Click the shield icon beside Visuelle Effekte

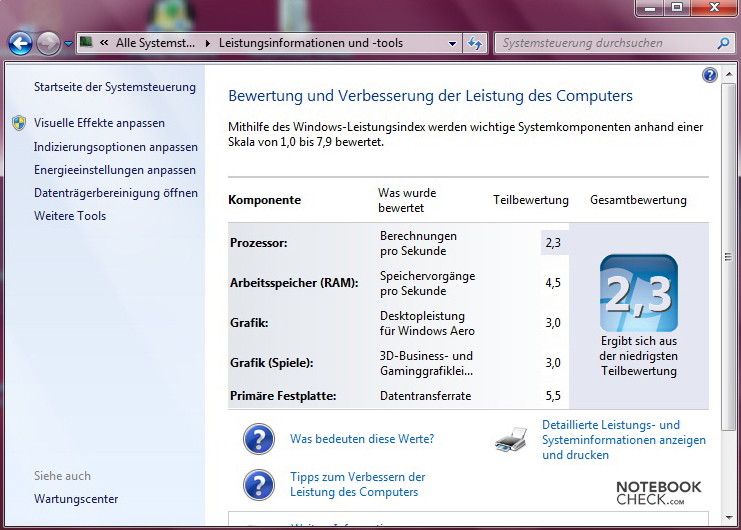click(19, 123)
